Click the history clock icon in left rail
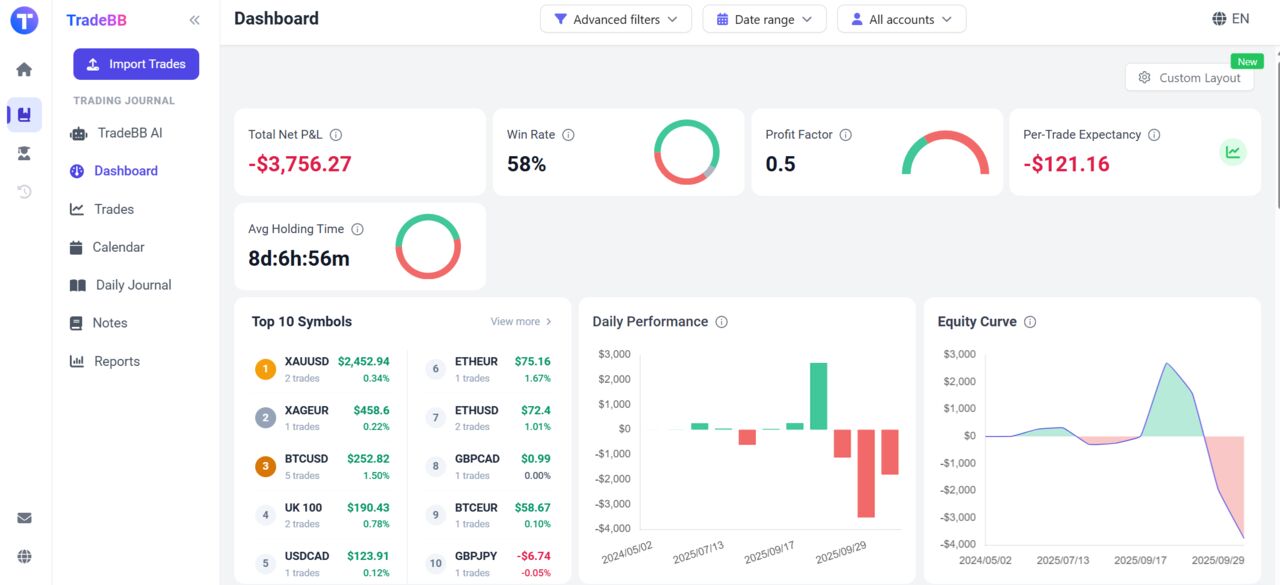1280x585 pixels. pos(24,192)
